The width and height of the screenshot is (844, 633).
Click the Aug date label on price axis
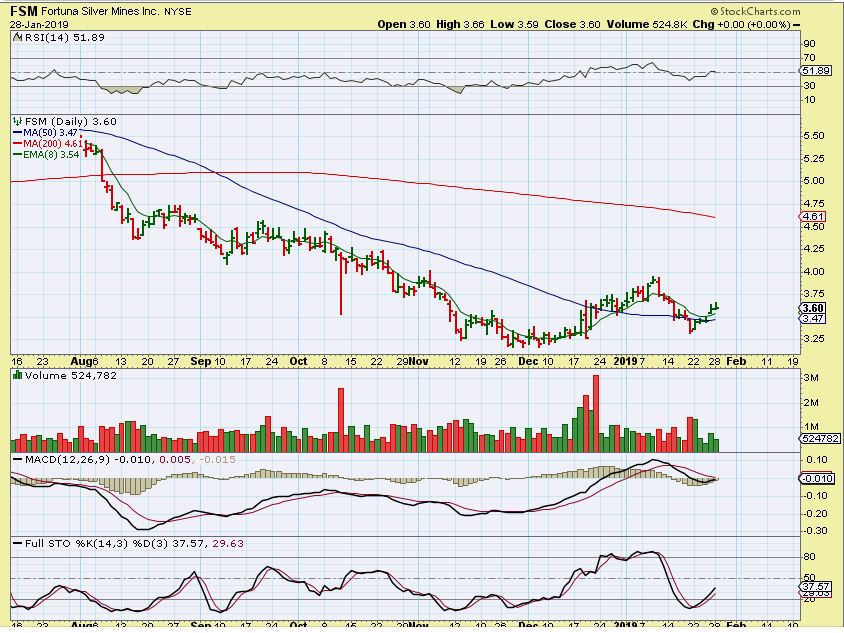[81, 361]
